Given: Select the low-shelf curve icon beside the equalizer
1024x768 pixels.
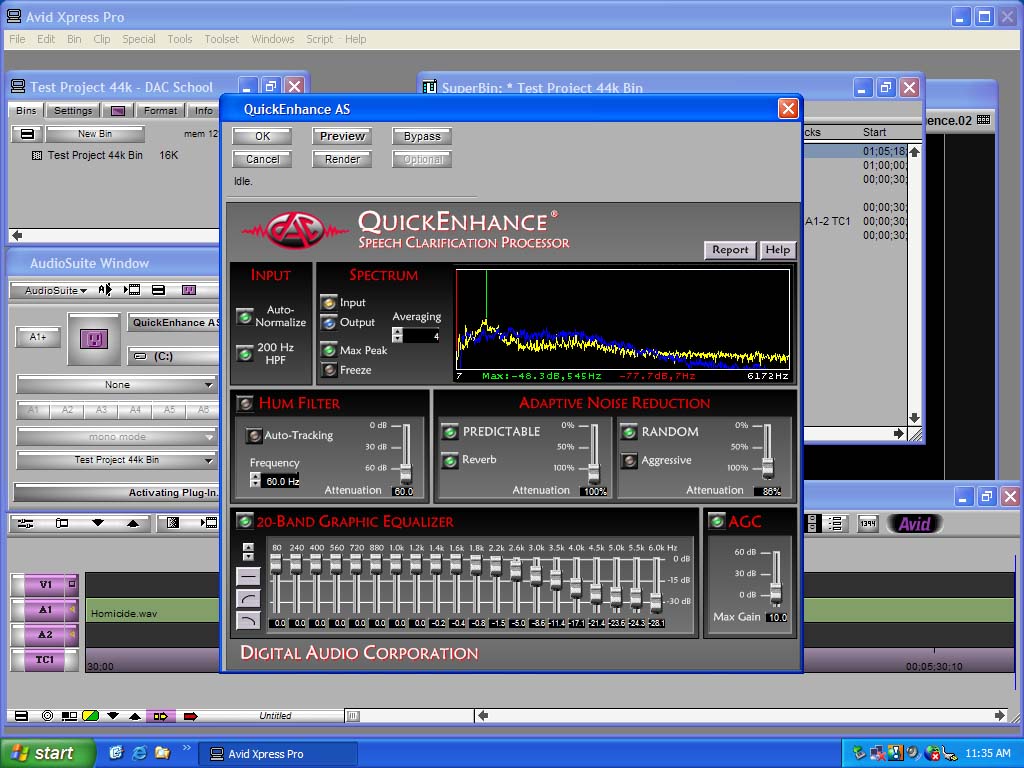Looking at the screenshot, I should pyautogui.click(x=248, y=597).
